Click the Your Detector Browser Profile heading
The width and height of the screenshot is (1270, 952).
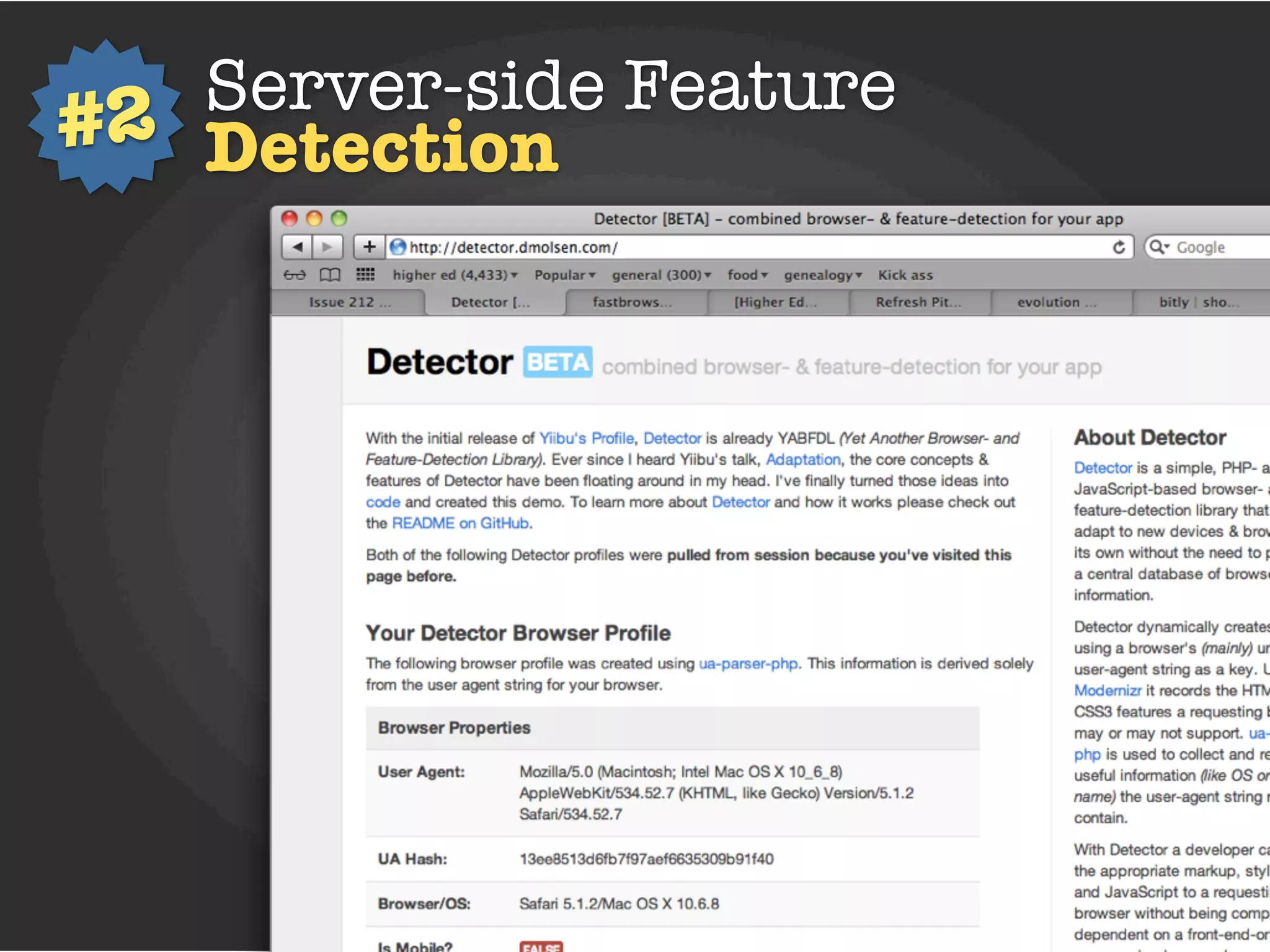(518, 633)
